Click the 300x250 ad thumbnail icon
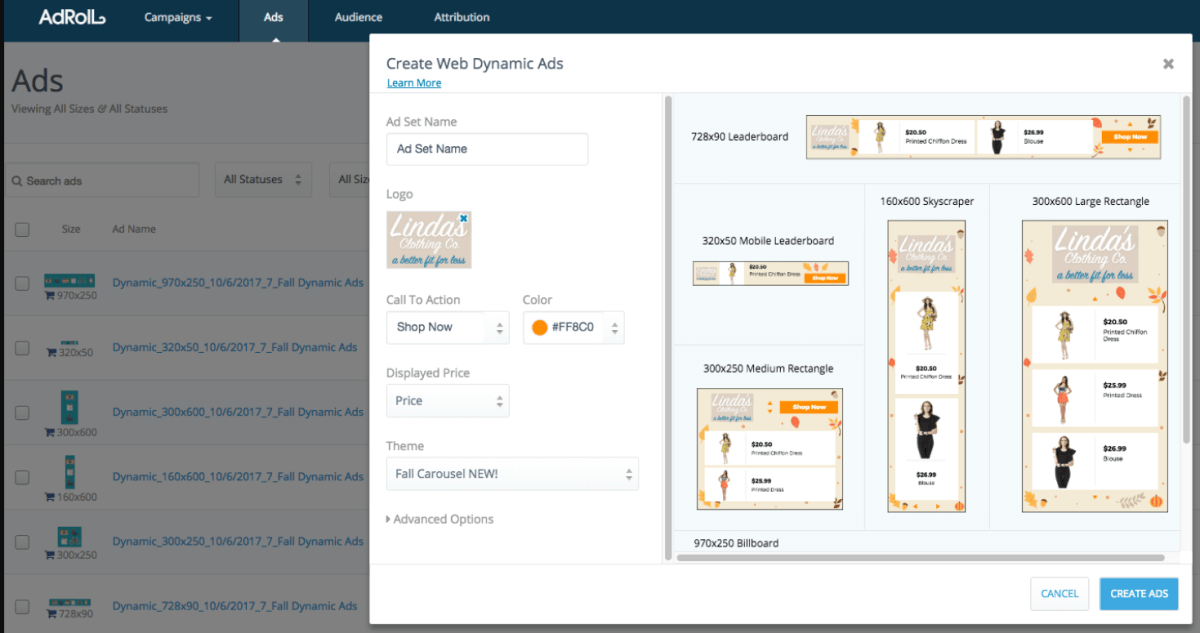This screenshot has width=1200, height=633. [70, 536]
